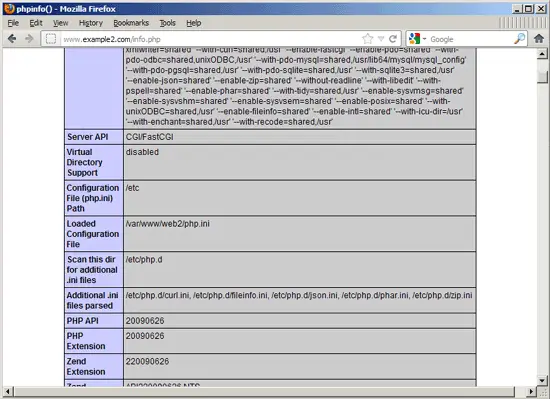Open the Help menu
Screen dimensions: 550x399
click(x=193, y=23)
